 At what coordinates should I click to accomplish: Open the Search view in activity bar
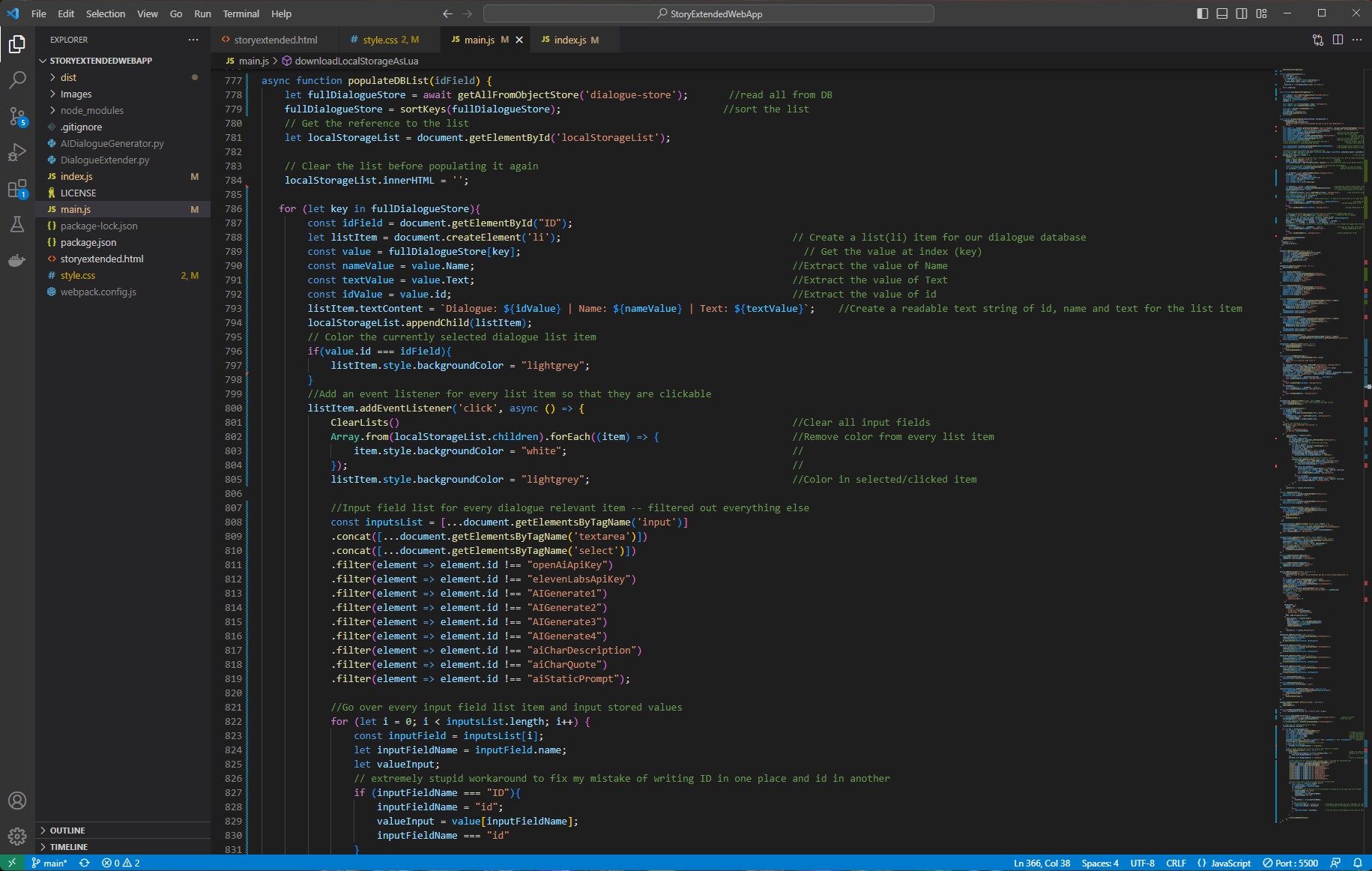click(17, 80)
